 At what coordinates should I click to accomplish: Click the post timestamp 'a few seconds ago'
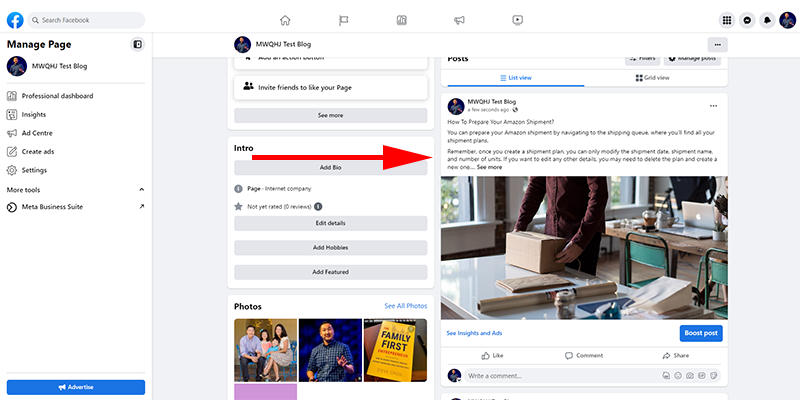point(488,110)
